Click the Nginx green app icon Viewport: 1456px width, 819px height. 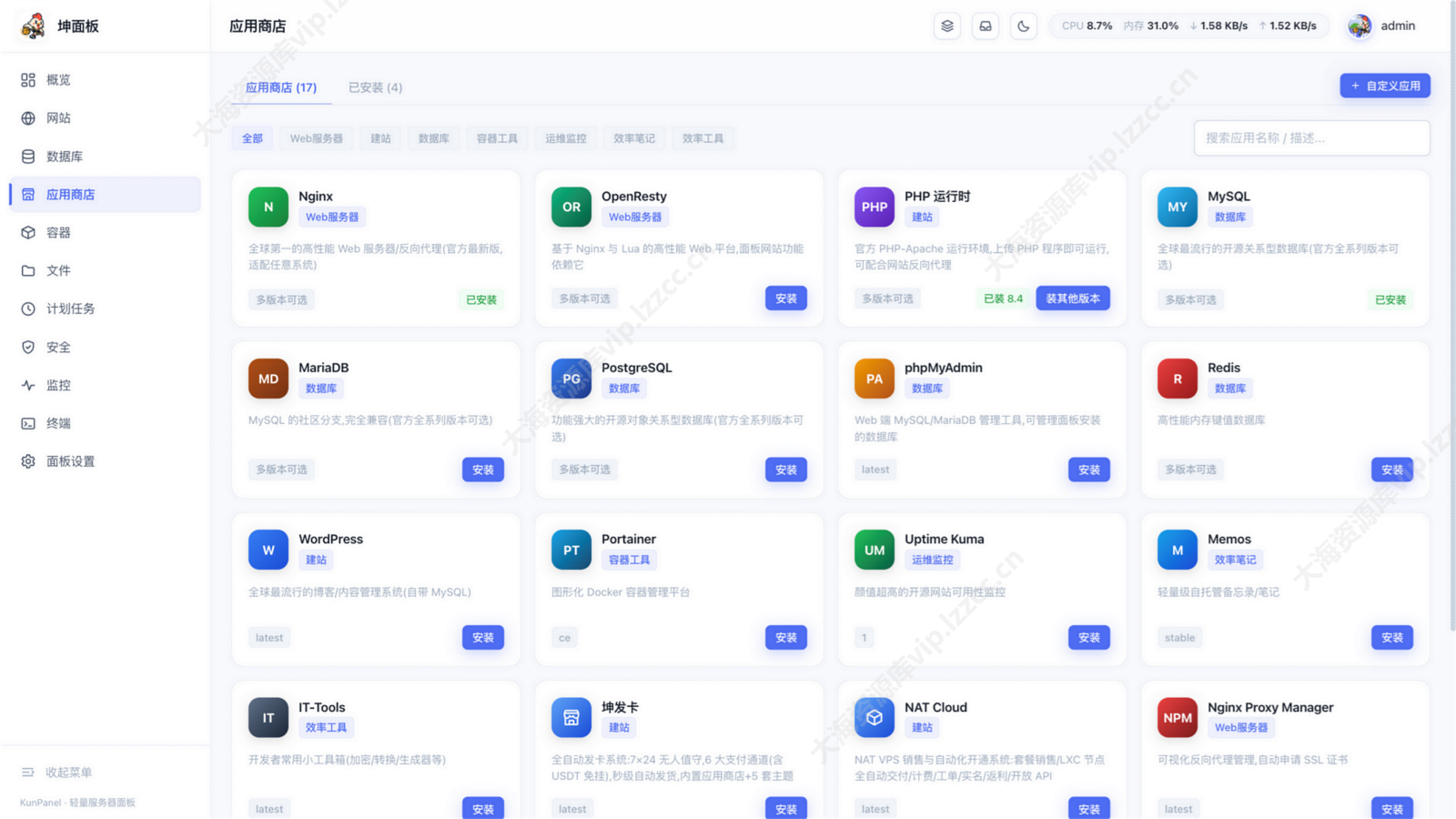[268, 207]
